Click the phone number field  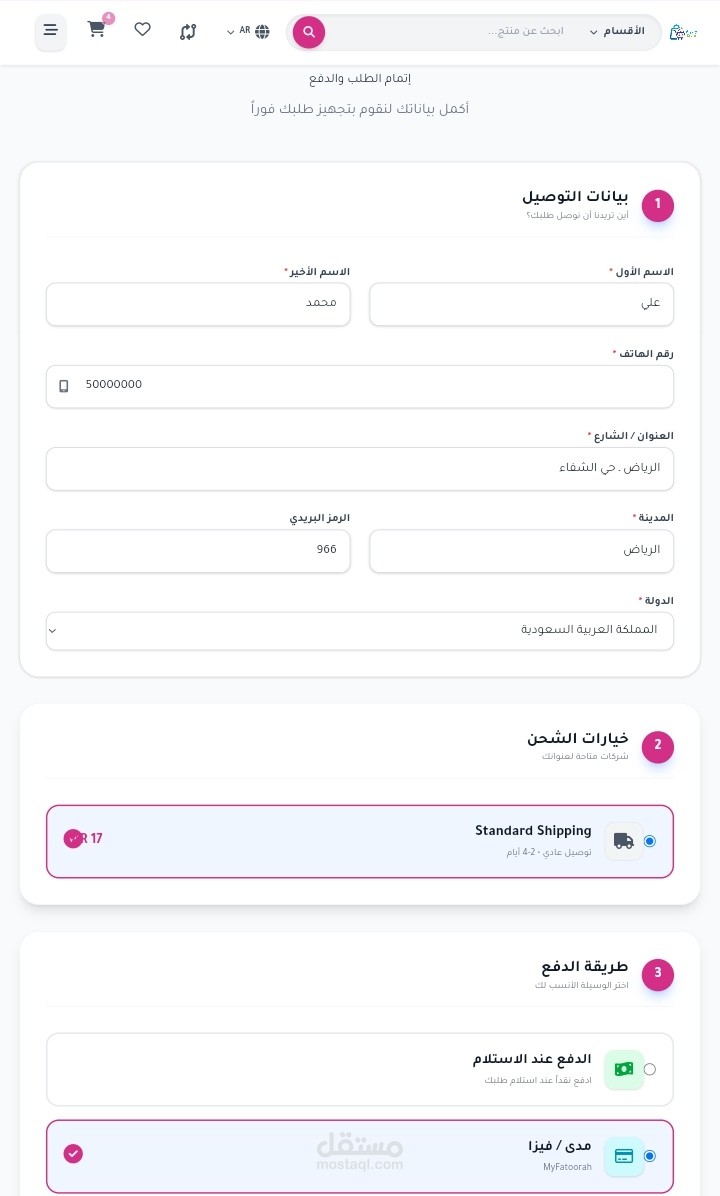360,386
